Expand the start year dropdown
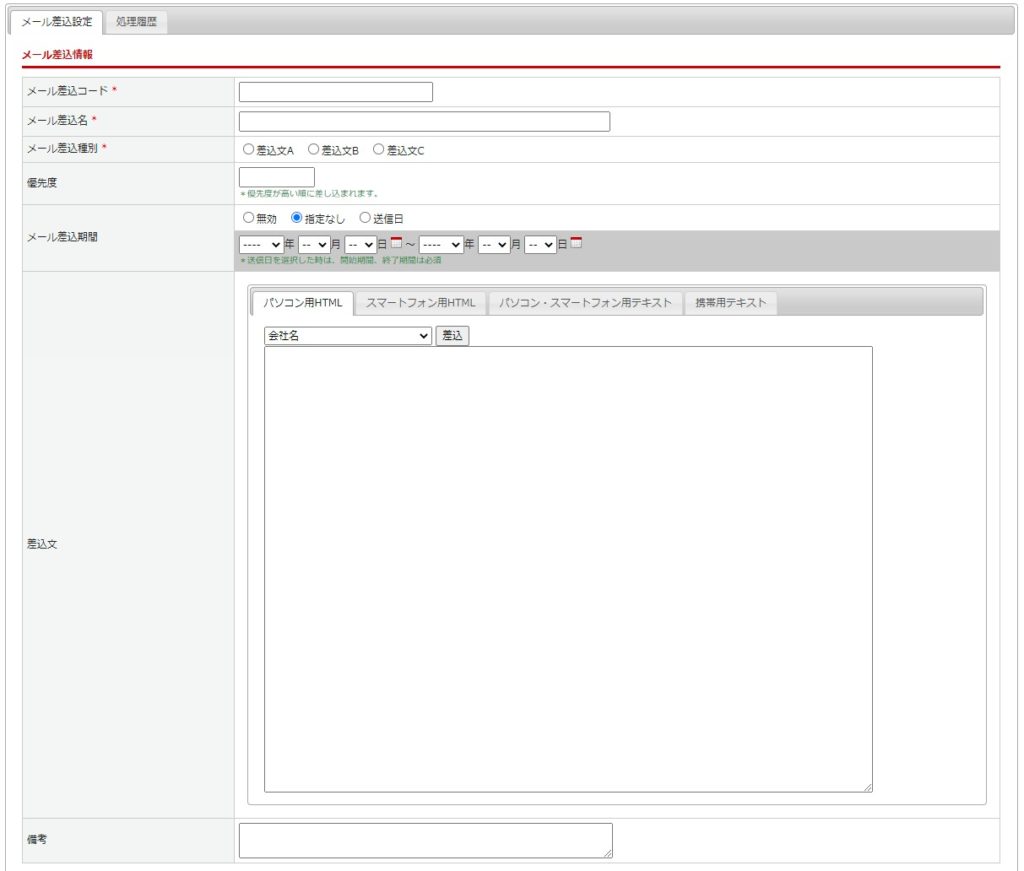The width and height of the screenshot is (1024, 871). 261,244
